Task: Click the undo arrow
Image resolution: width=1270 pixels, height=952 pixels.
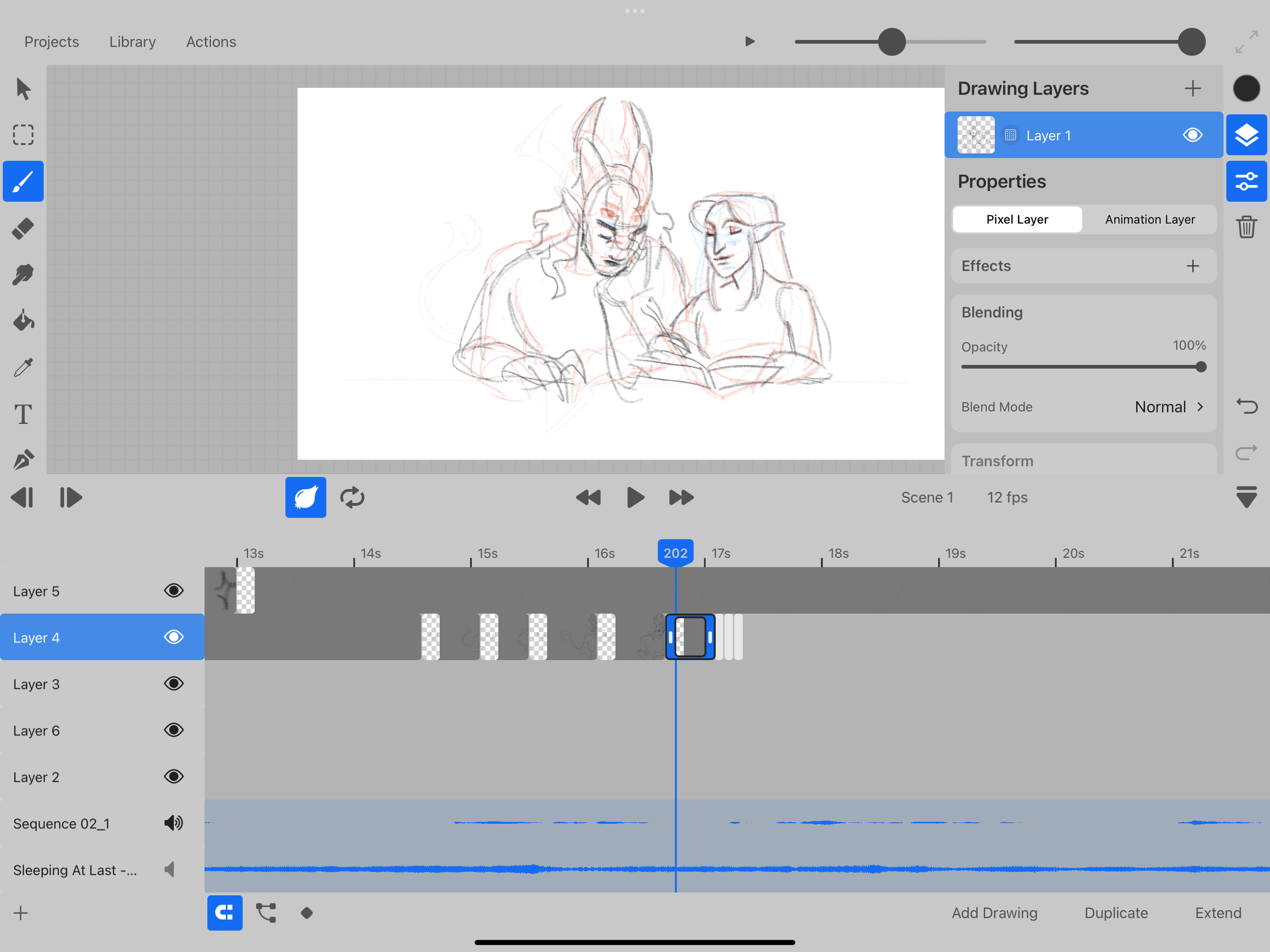Action: [x=1246, y=406]
